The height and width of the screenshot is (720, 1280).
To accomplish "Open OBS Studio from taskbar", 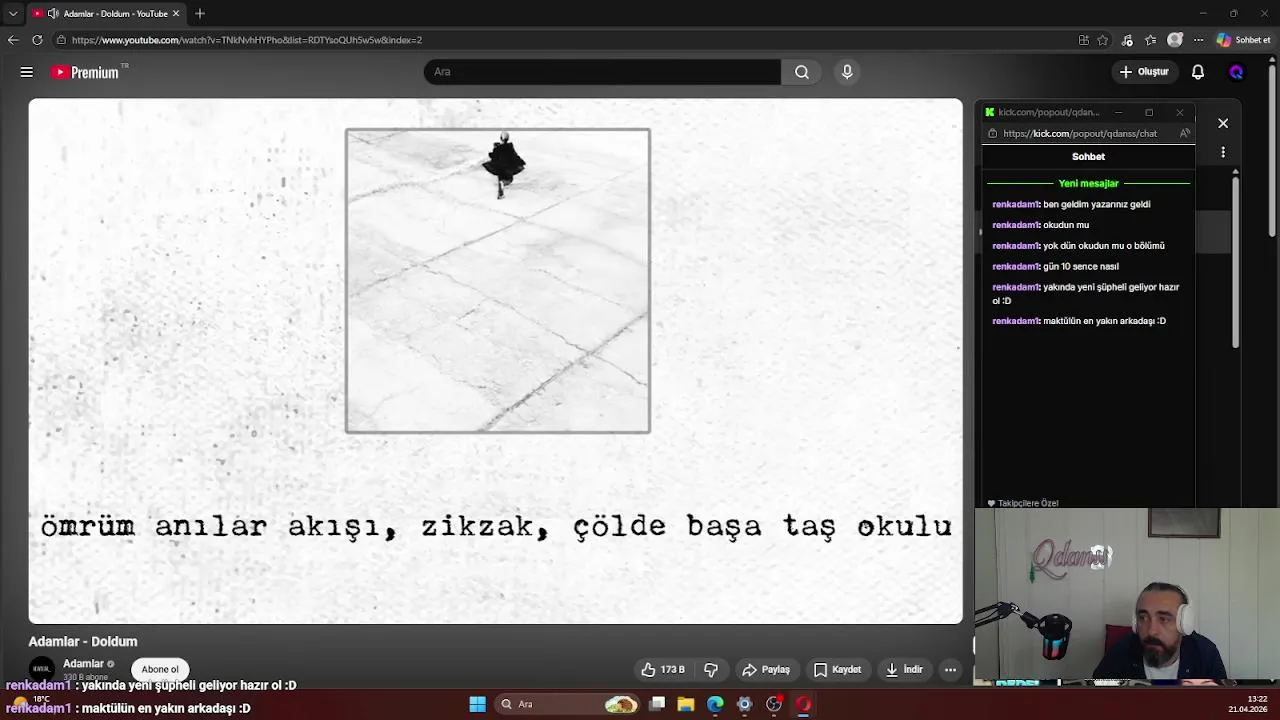I will 774,704.
